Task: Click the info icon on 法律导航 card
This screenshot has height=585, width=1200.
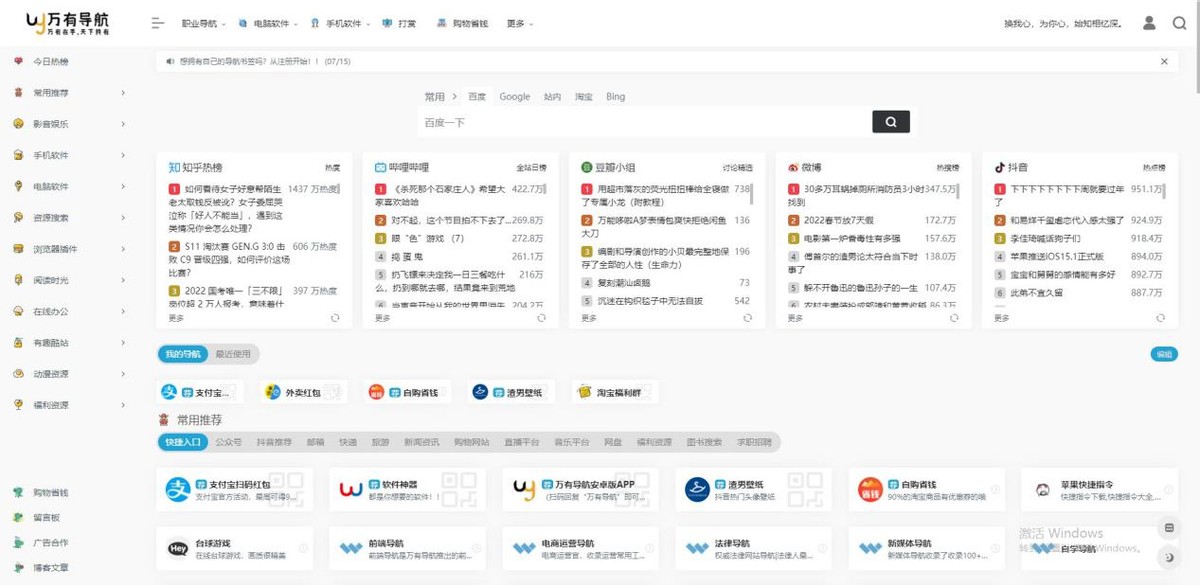Action: pyautogui.click(x=822, y=548)
